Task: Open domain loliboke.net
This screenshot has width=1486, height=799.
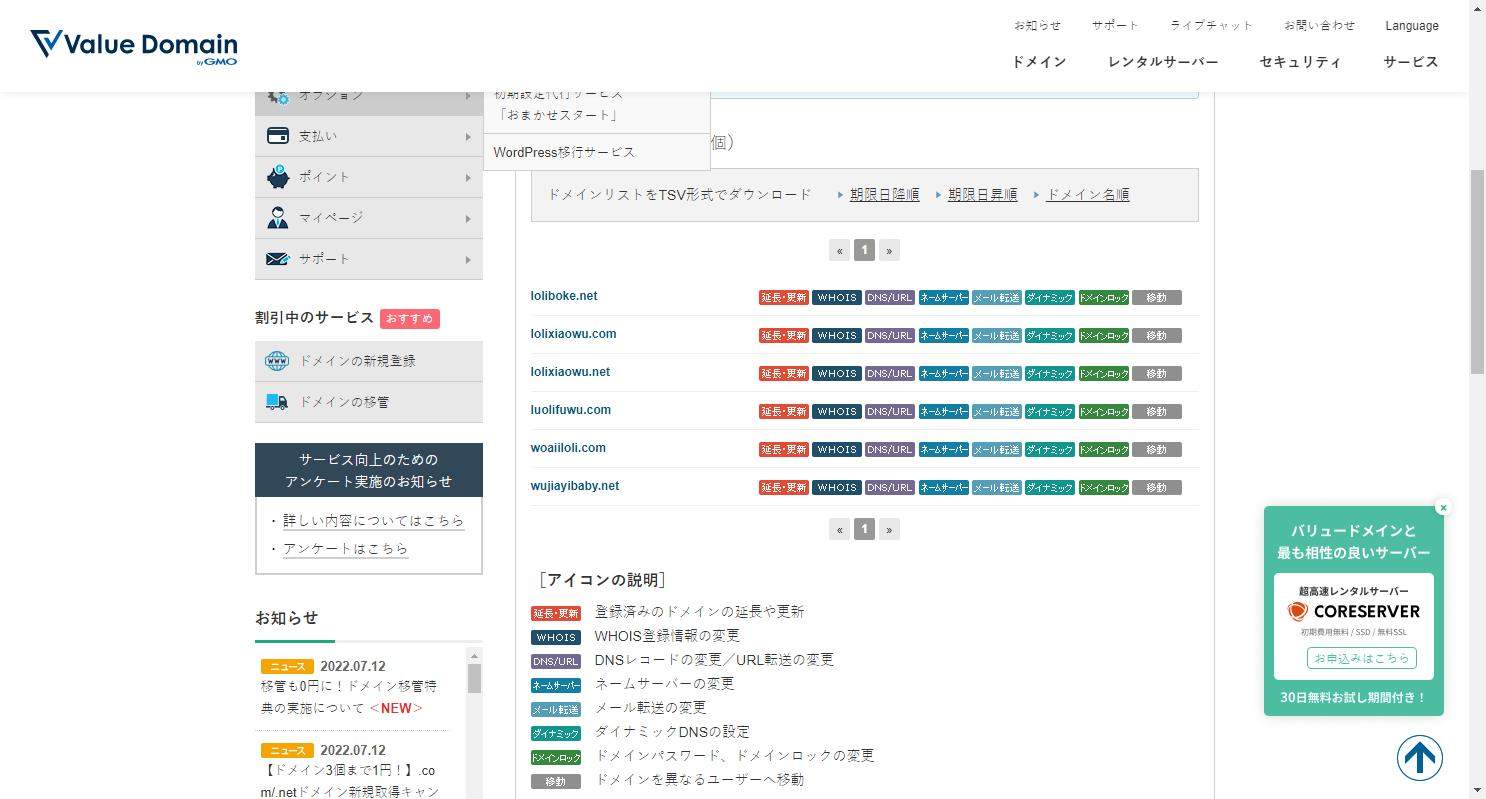Action: pyautogui.click(x=564, y=296)
